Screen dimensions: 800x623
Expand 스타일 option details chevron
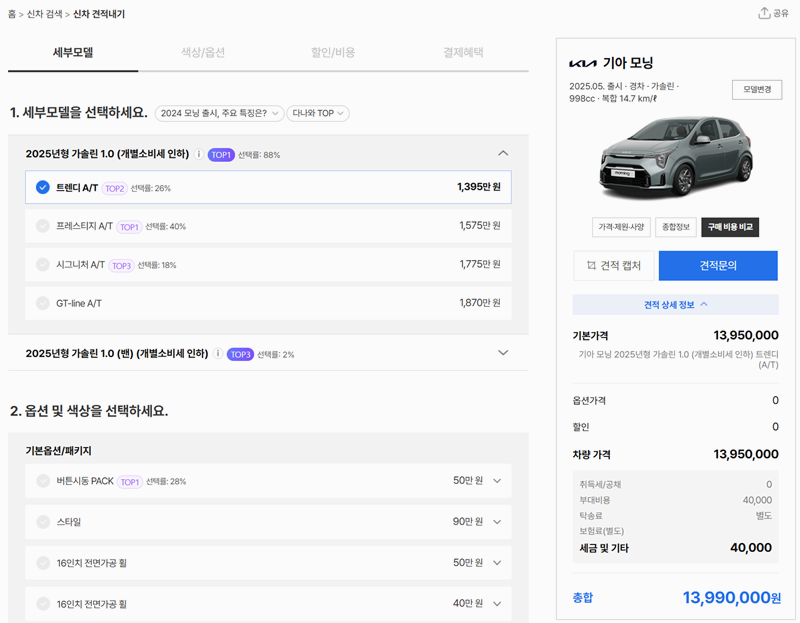pyautogui.click(x=497, y=522)
